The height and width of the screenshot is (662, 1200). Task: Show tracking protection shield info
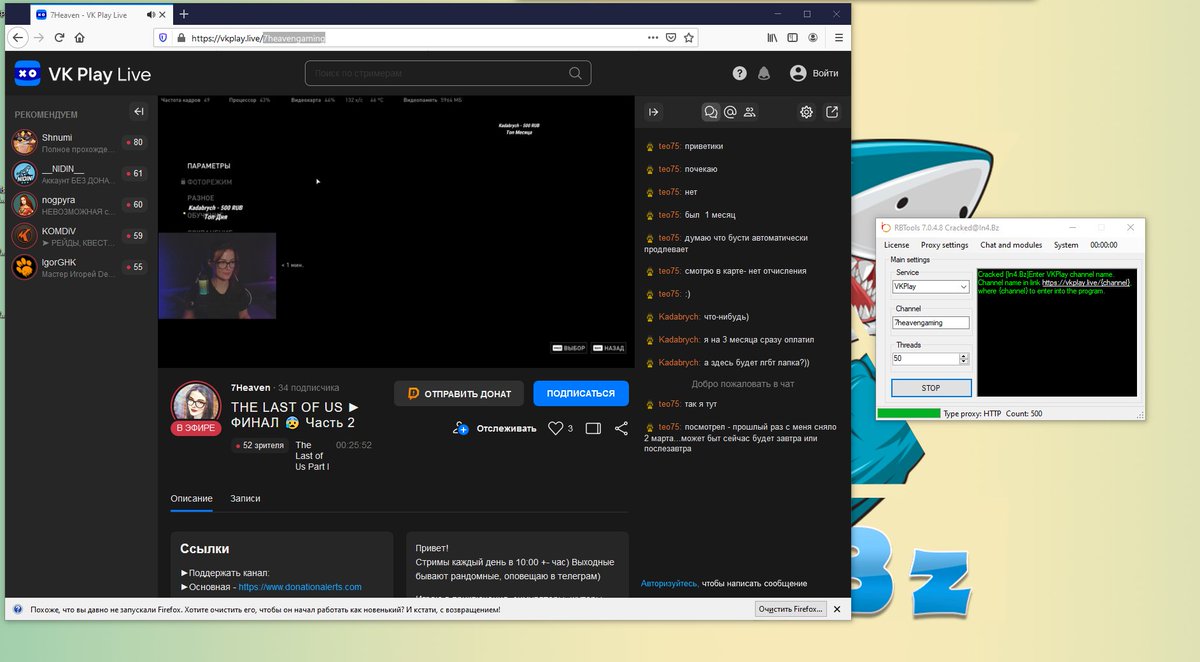coord(165,37)
